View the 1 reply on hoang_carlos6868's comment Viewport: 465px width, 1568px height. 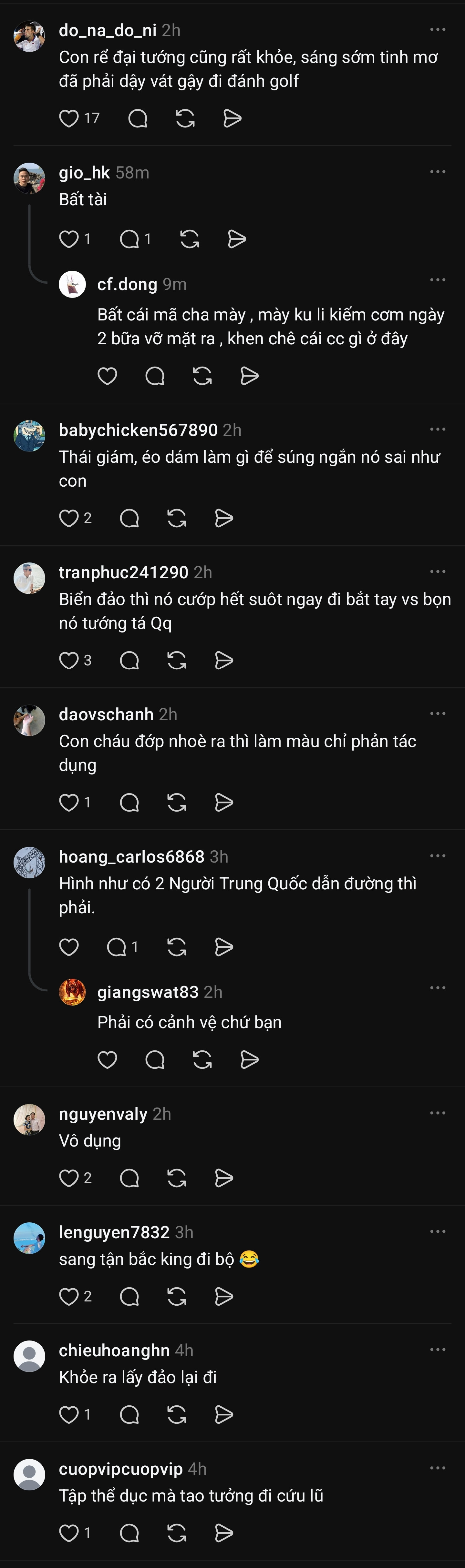122,947
